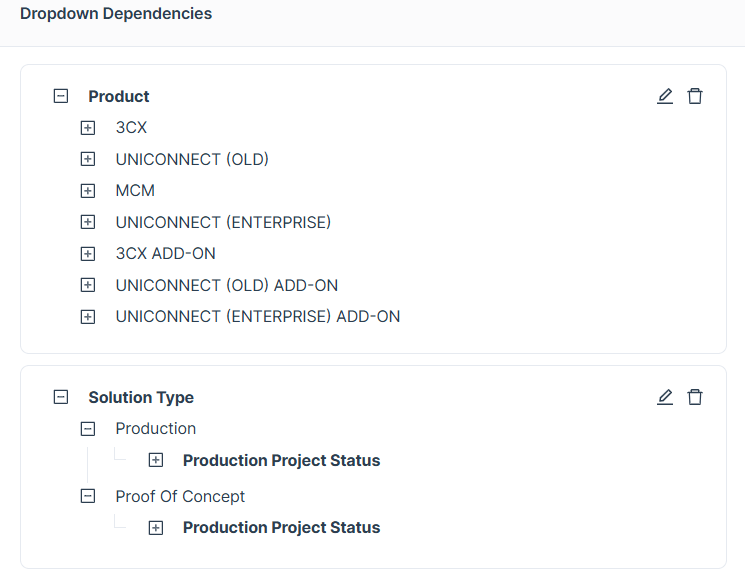Viewport: 745px width, 581px height.
Task: Collapse the Solution Type tree
Action: click(61, 397)
